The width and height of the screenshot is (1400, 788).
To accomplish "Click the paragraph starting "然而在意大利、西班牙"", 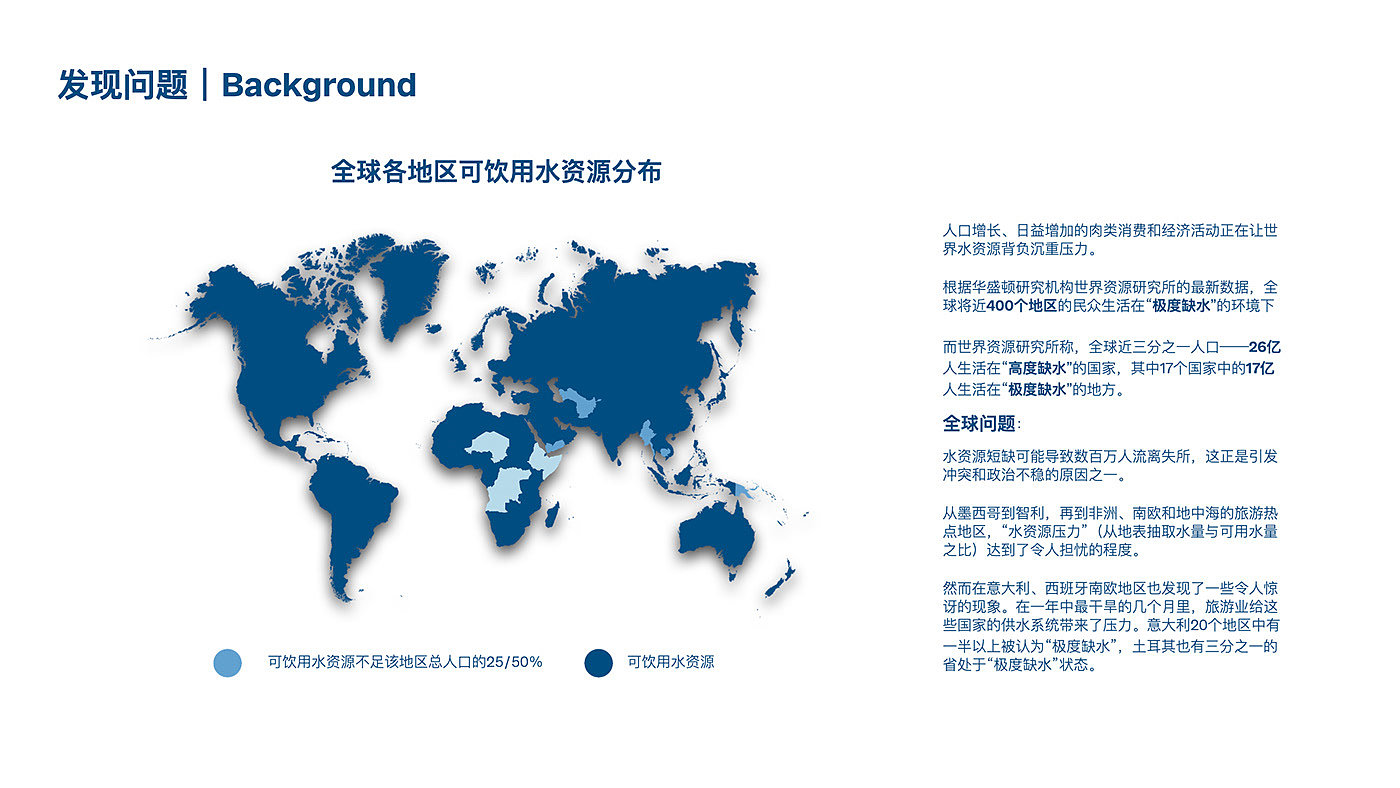I will pyautogui.click(x=1110, y=626).
